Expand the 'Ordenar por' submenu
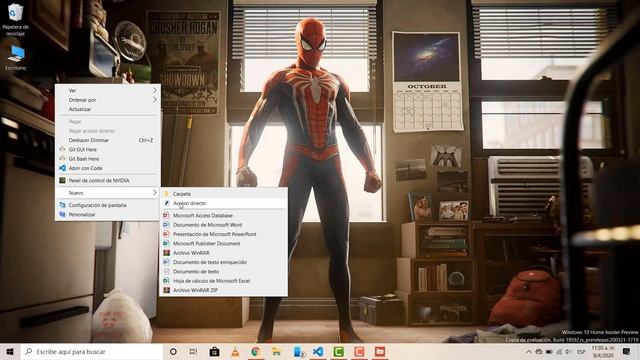Screen dimensions: 640x360 click(107, 100)
